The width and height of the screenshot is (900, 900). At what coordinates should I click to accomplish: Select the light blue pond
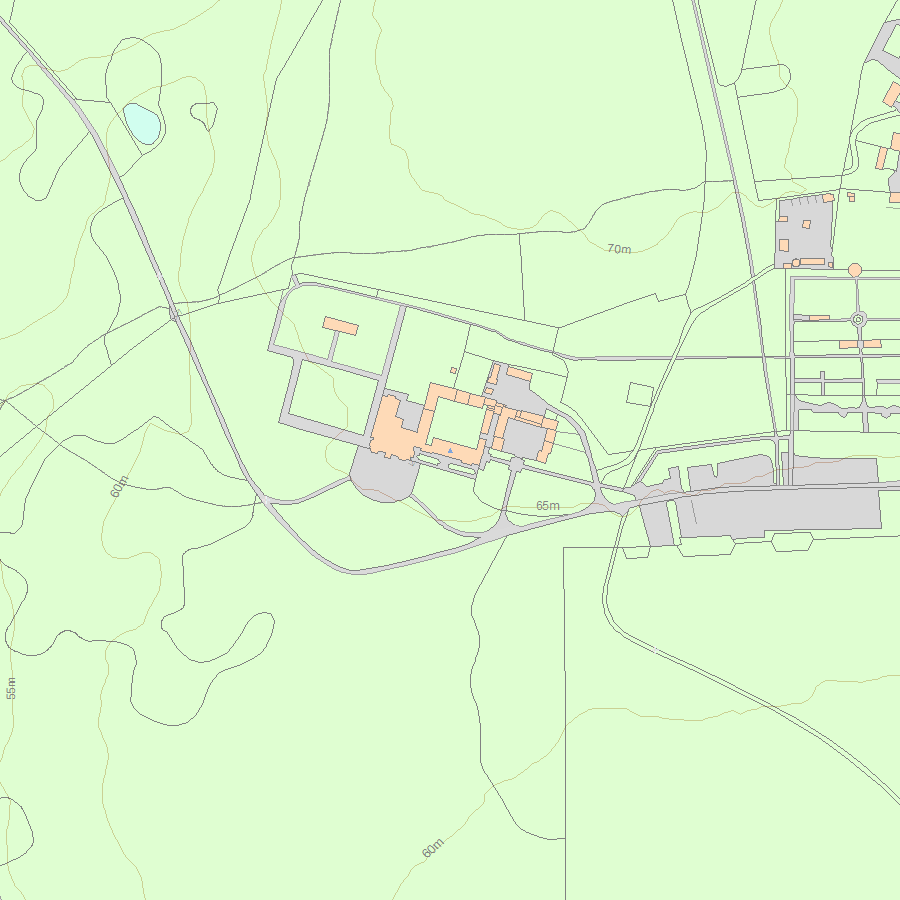pos(142,123)
